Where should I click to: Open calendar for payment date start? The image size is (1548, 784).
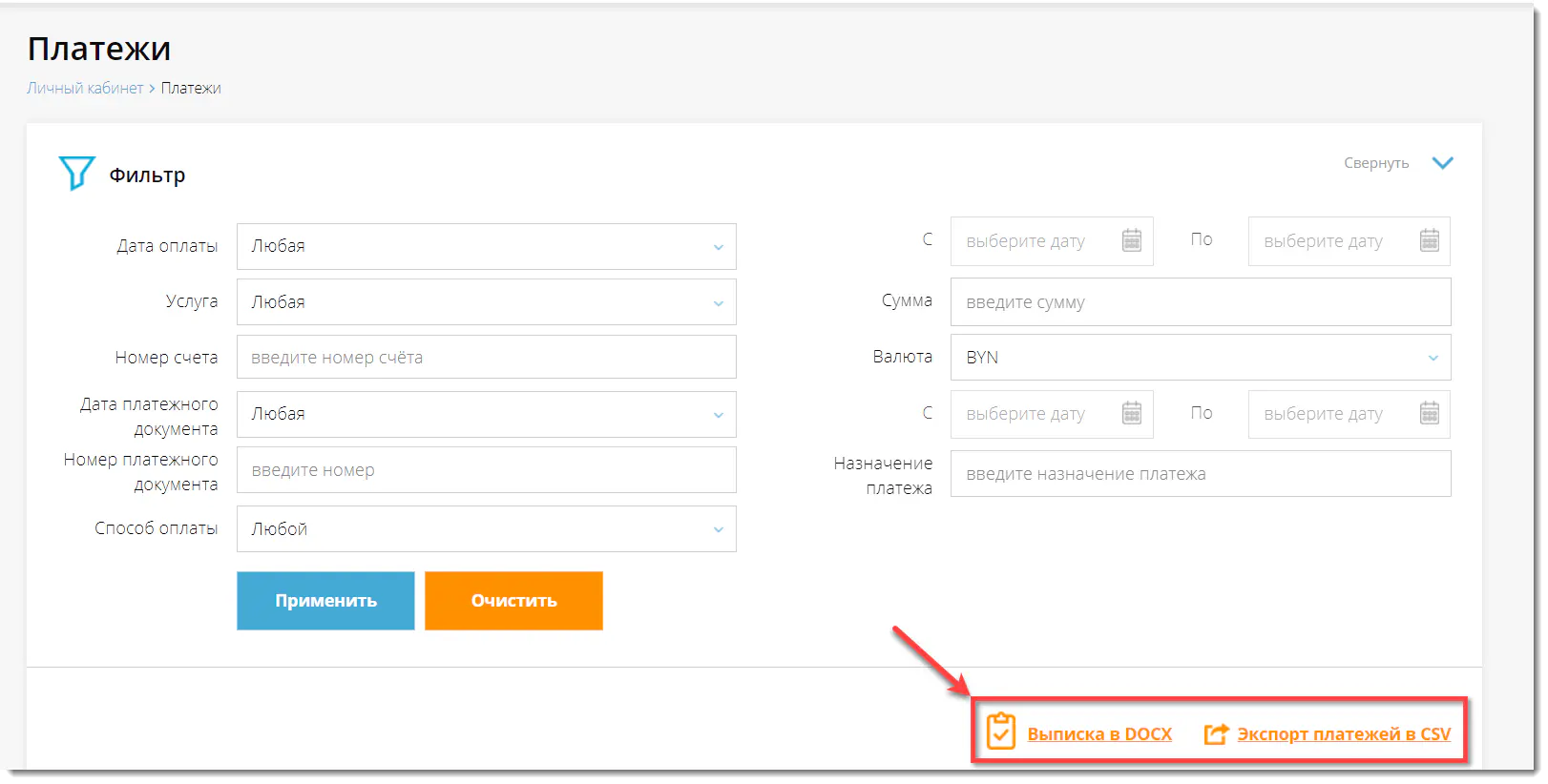1131,240
